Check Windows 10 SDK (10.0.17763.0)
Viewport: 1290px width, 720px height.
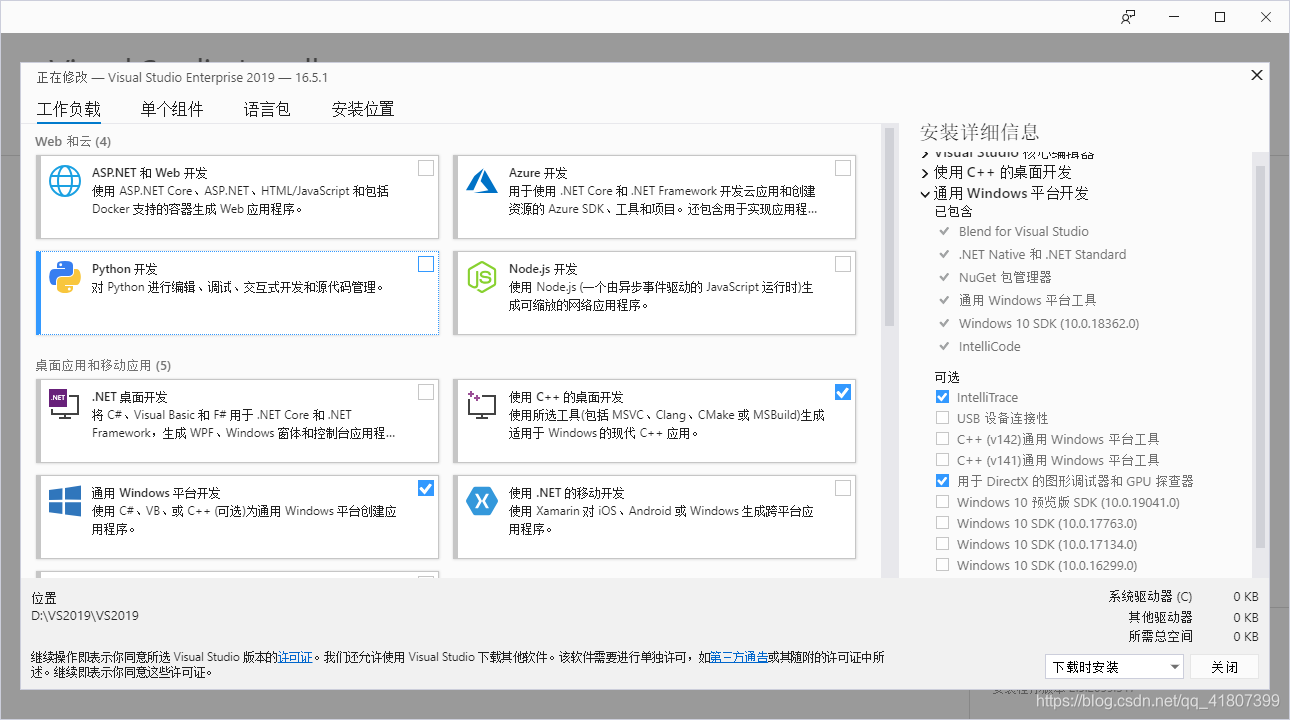click(x=943, y=523)
